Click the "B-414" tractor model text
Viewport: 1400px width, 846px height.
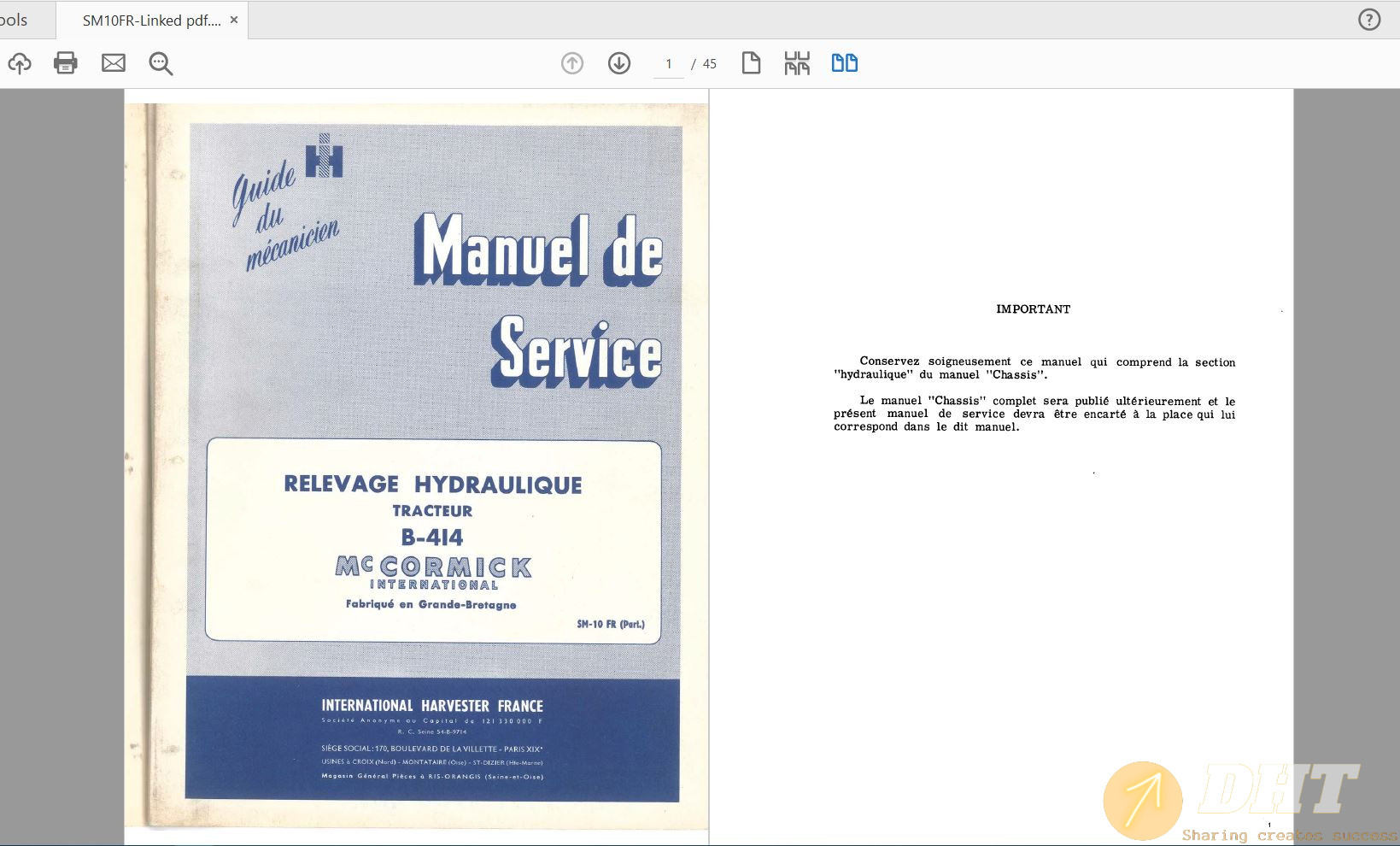click(x=432, y=538)
